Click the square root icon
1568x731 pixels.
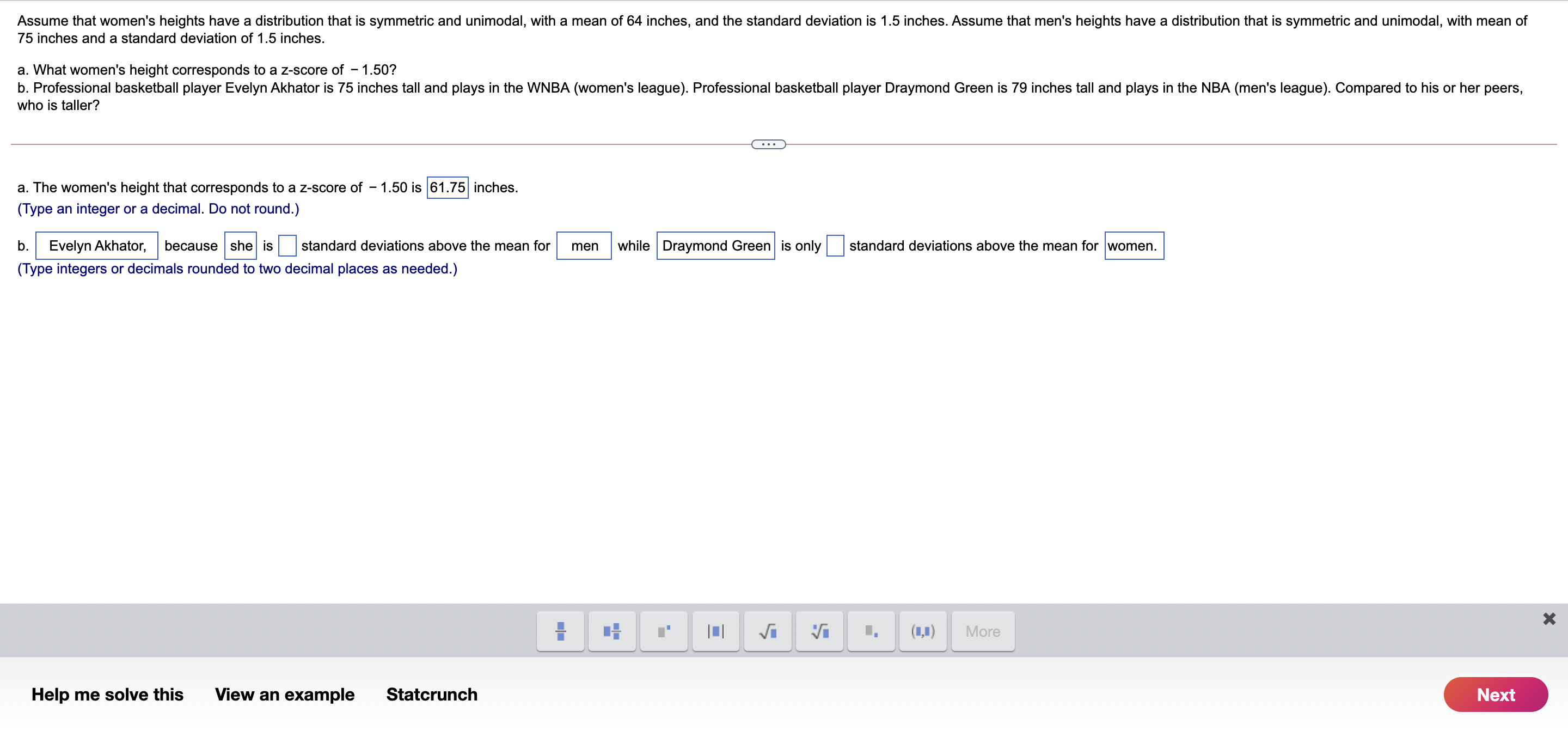coord(768,631)
